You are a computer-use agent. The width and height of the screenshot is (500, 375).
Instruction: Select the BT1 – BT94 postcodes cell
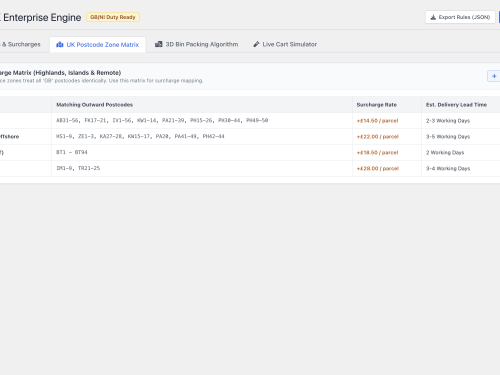coord(202,153)
